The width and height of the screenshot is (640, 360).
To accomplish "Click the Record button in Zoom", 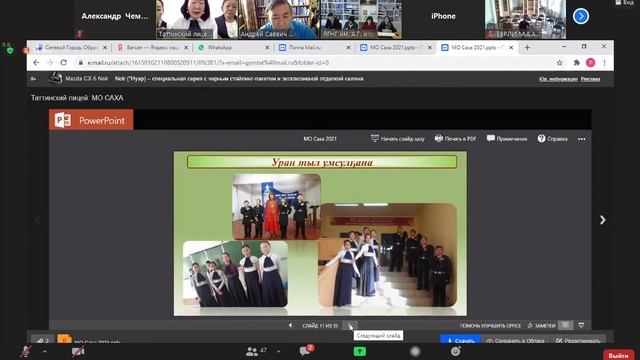I will click(x=415, y=351).
